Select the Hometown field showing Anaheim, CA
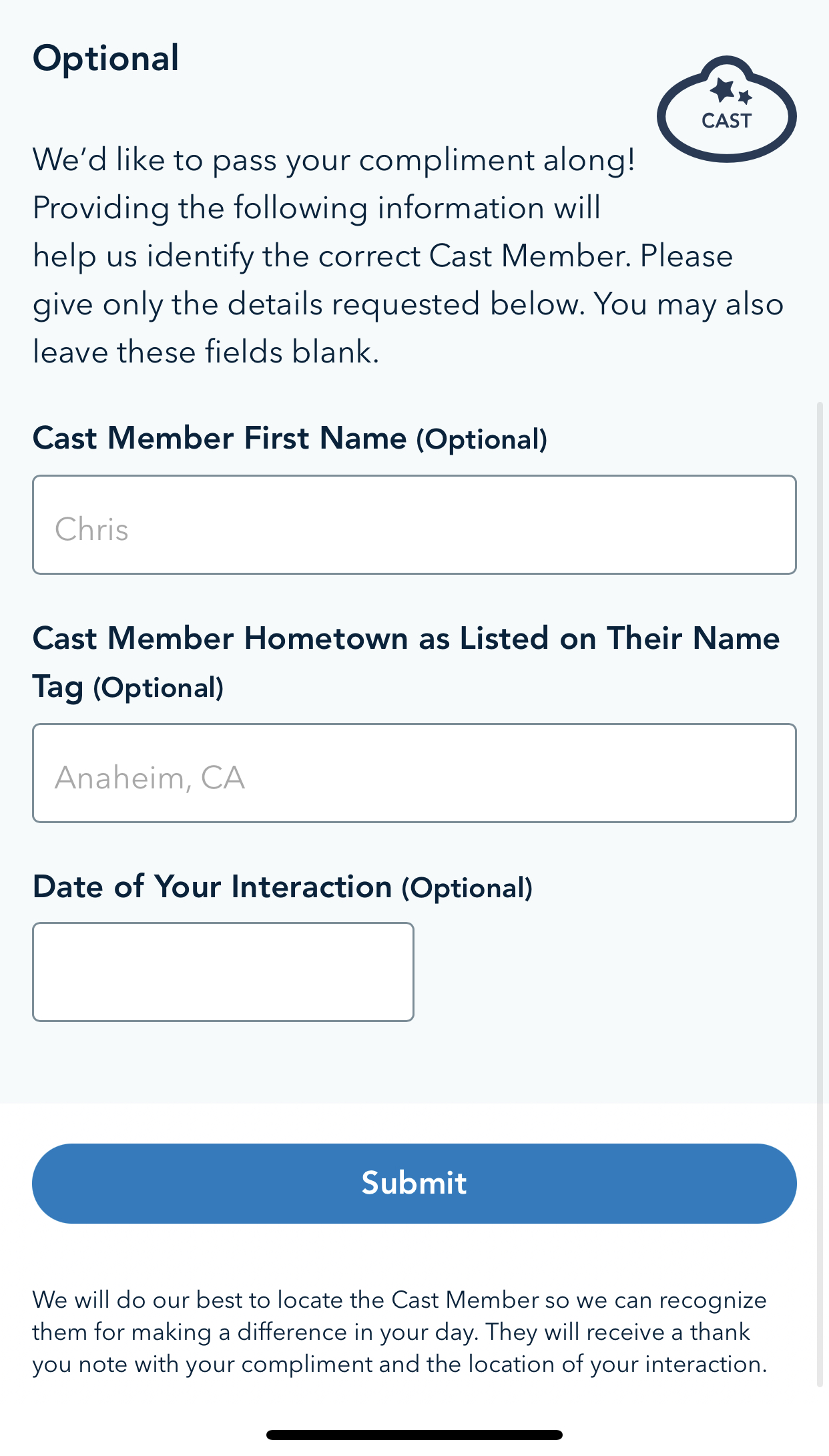Image resolution: width=829 pixels, height=1456 pixels. [414, 773]
